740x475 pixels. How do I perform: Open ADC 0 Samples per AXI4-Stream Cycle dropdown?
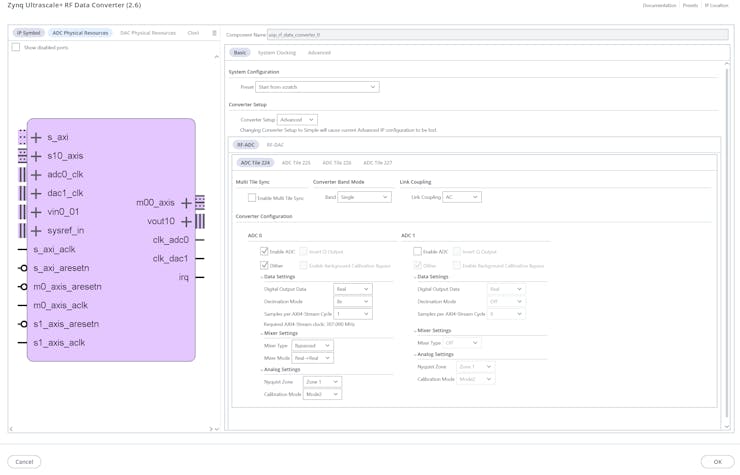coord(353,314)
